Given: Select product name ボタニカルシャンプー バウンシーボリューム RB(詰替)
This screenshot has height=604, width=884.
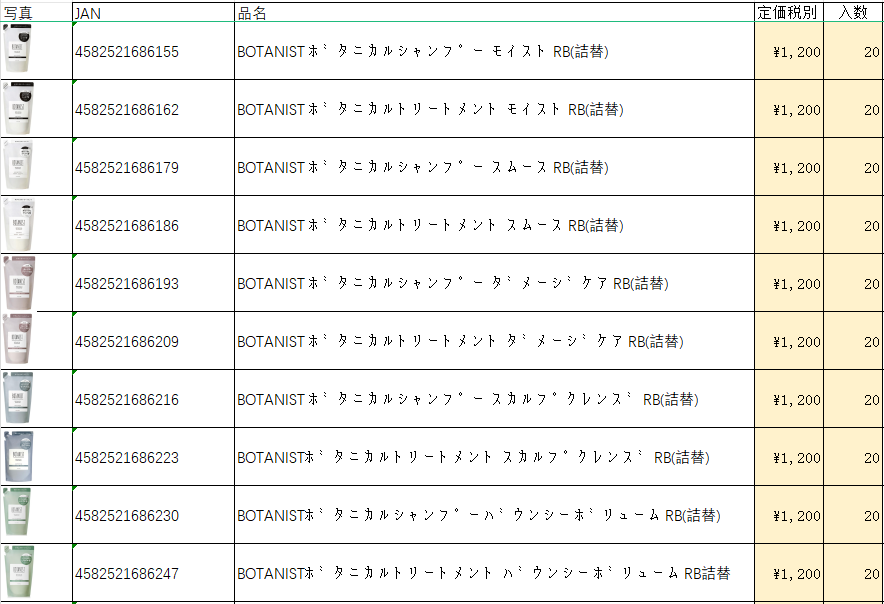Looking at the screenshot, I should [x=494, y=515].
